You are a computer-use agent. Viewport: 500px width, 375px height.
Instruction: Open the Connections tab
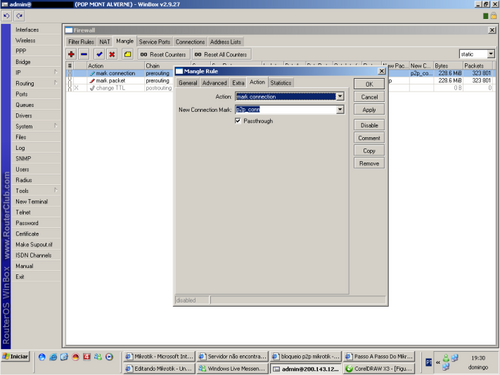point(190,42)
